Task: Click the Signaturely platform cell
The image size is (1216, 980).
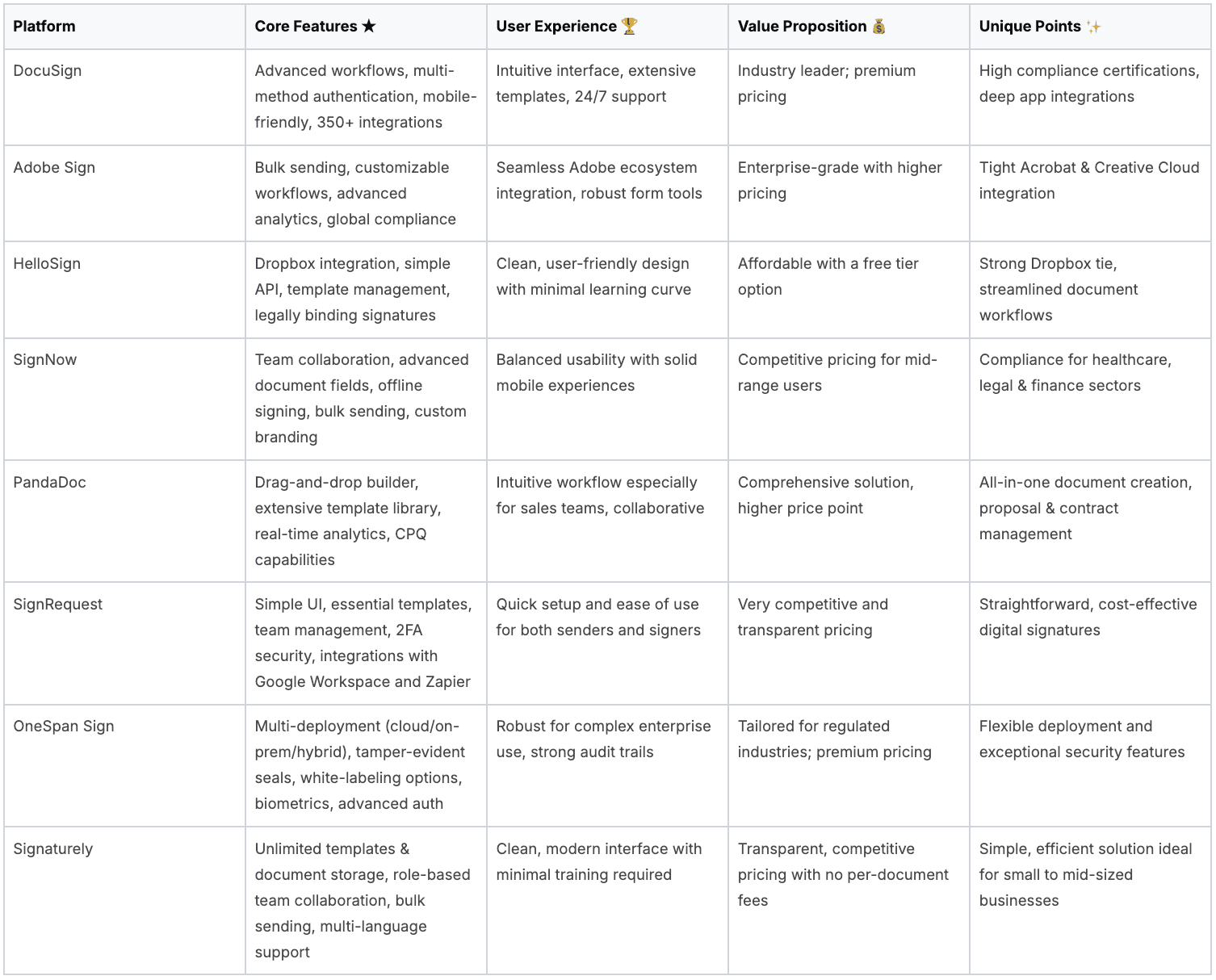Action: pyautogui.click(x=53, y=849)
